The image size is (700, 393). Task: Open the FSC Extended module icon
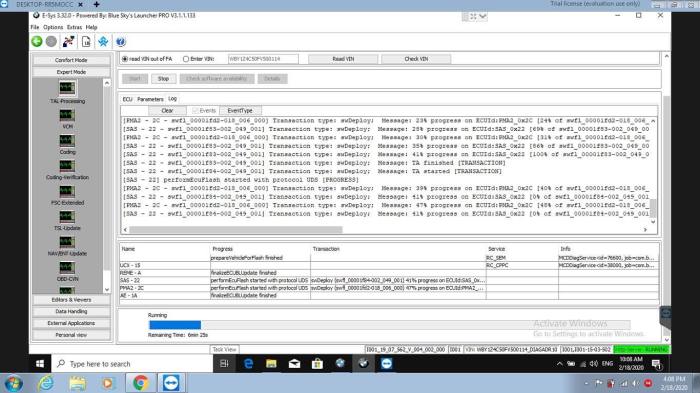(x=67, y=191)
